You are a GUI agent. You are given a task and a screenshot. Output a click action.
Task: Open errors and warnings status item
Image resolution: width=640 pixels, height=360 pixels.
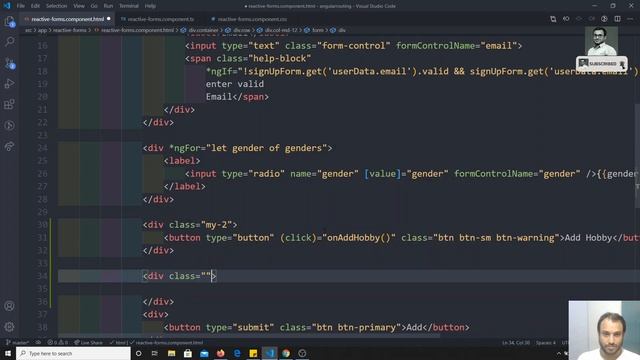point(58,343)
